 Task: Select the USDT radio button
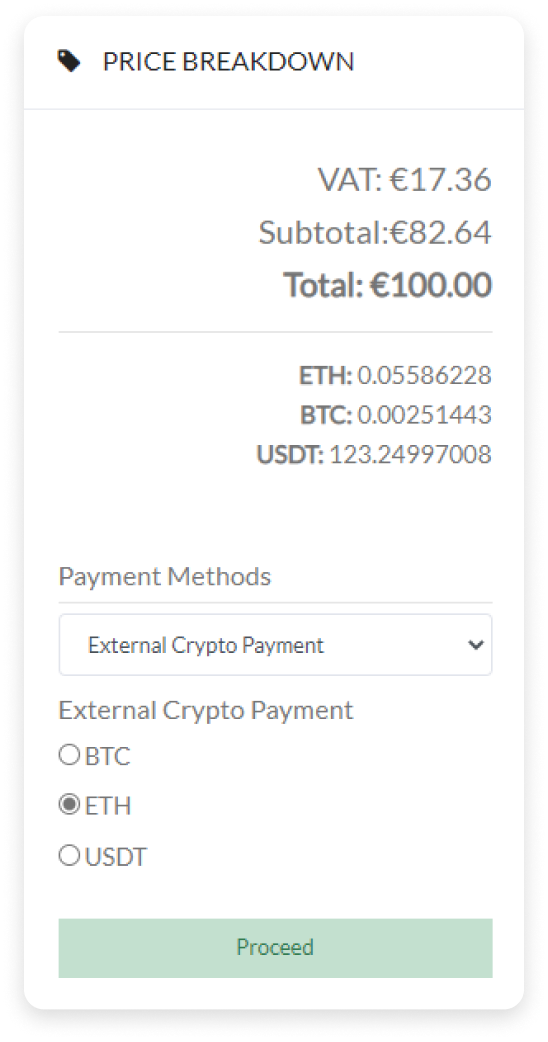69,856
